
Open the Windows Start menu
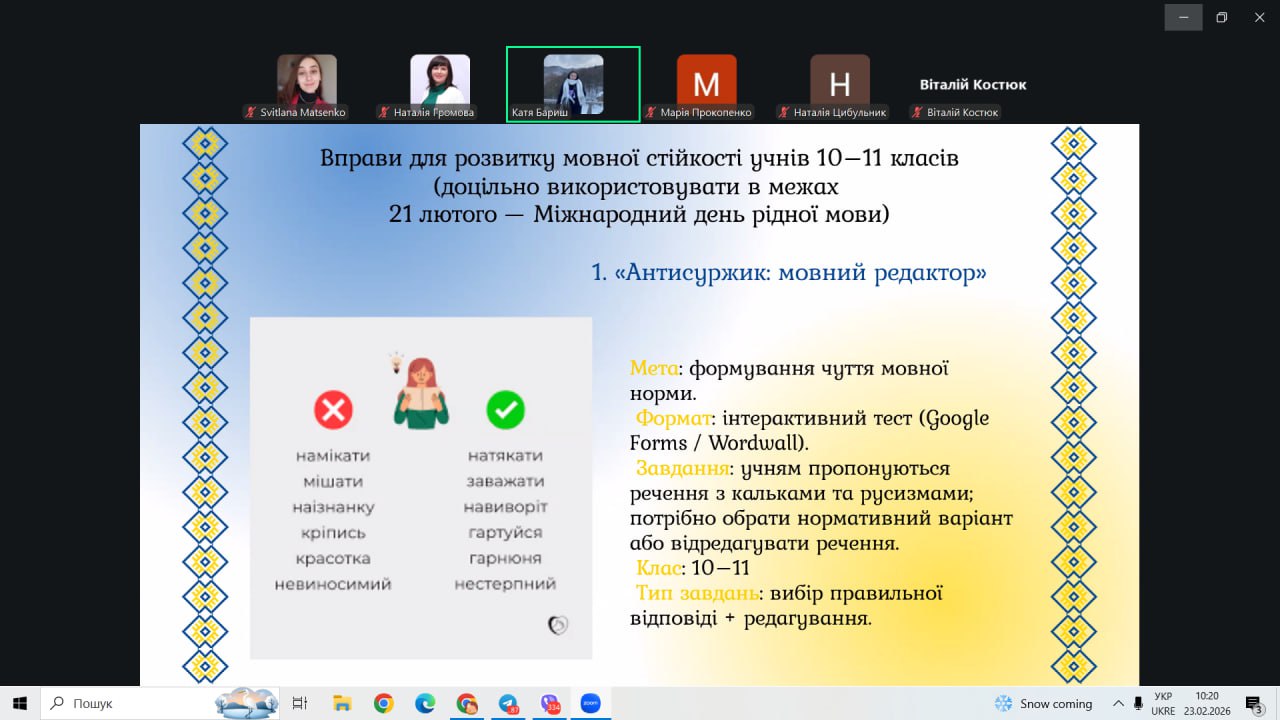[x=19, y=703]
